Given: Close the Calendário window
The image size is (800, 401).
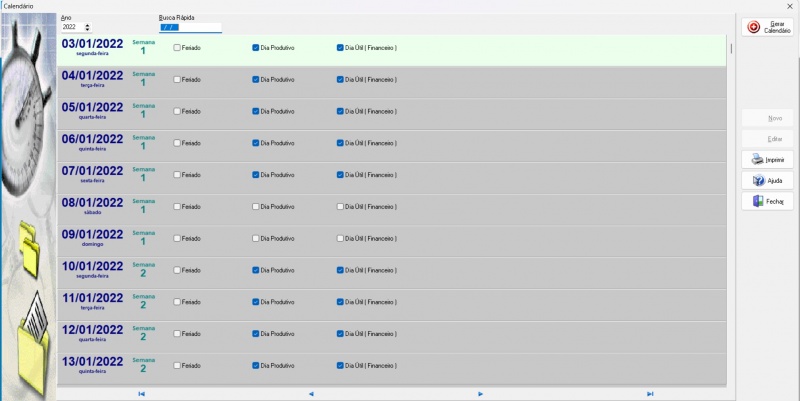Looking at the screenshot, I should 790,6.
